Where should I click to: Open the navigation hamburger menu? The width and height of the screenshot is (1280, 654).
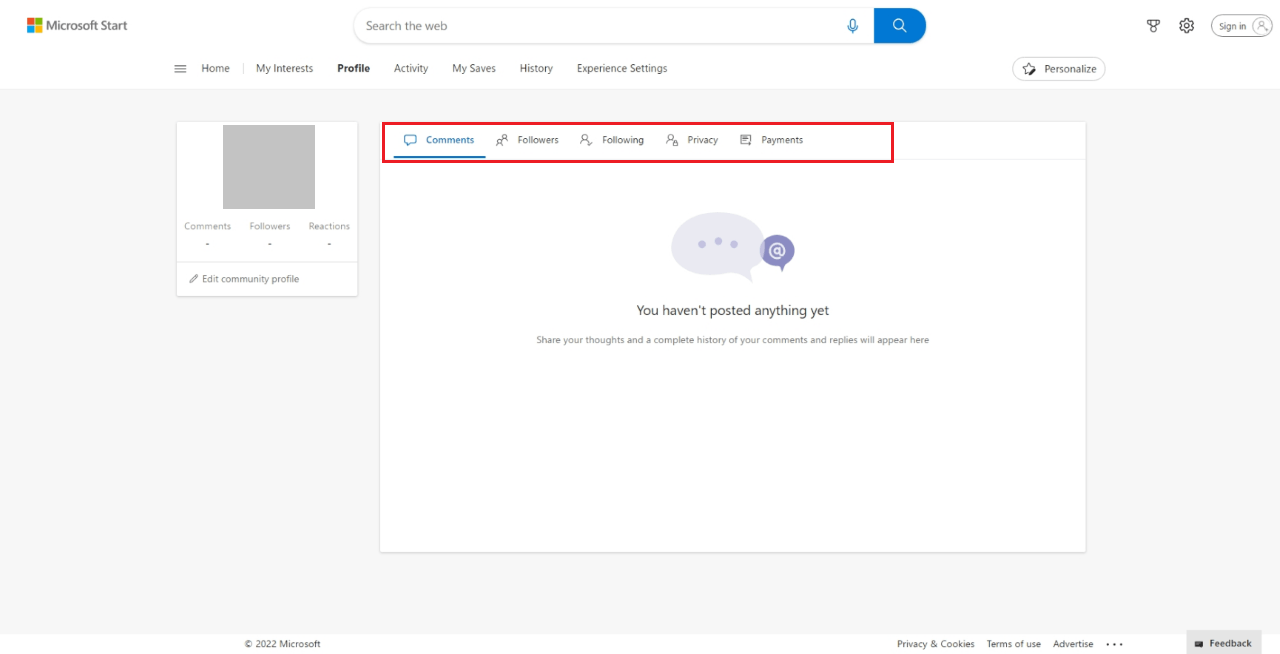[x=180, y=68]
